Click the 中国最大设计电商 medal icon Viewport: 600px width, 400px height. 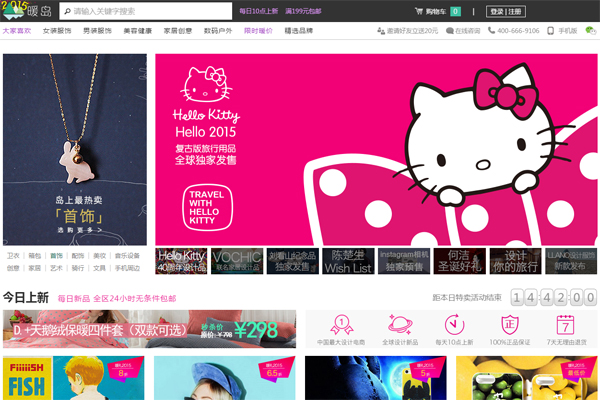pyautogui.click(x=341, y=325)
